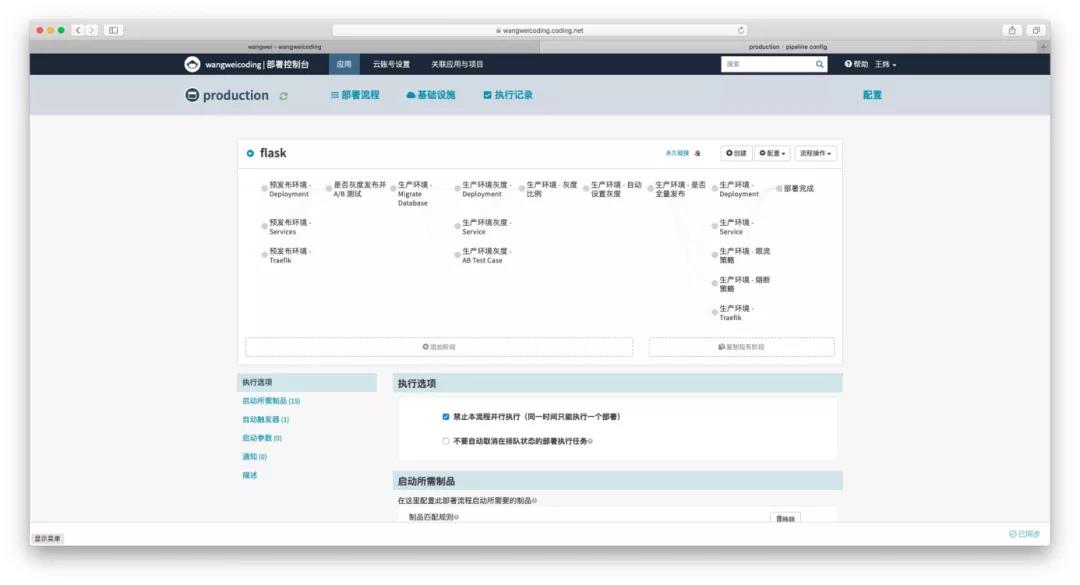Open the 王炜 user menu

tap(886, 64)
